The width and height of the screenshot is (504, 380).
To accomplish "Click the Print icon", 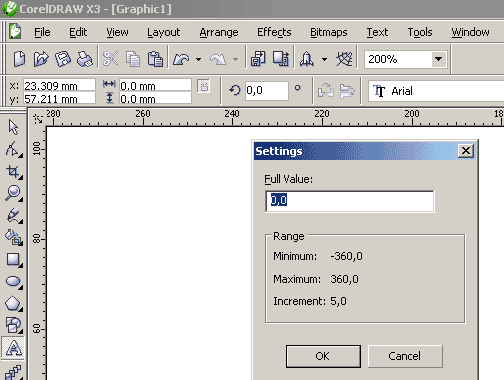I will tap(85, 59).
